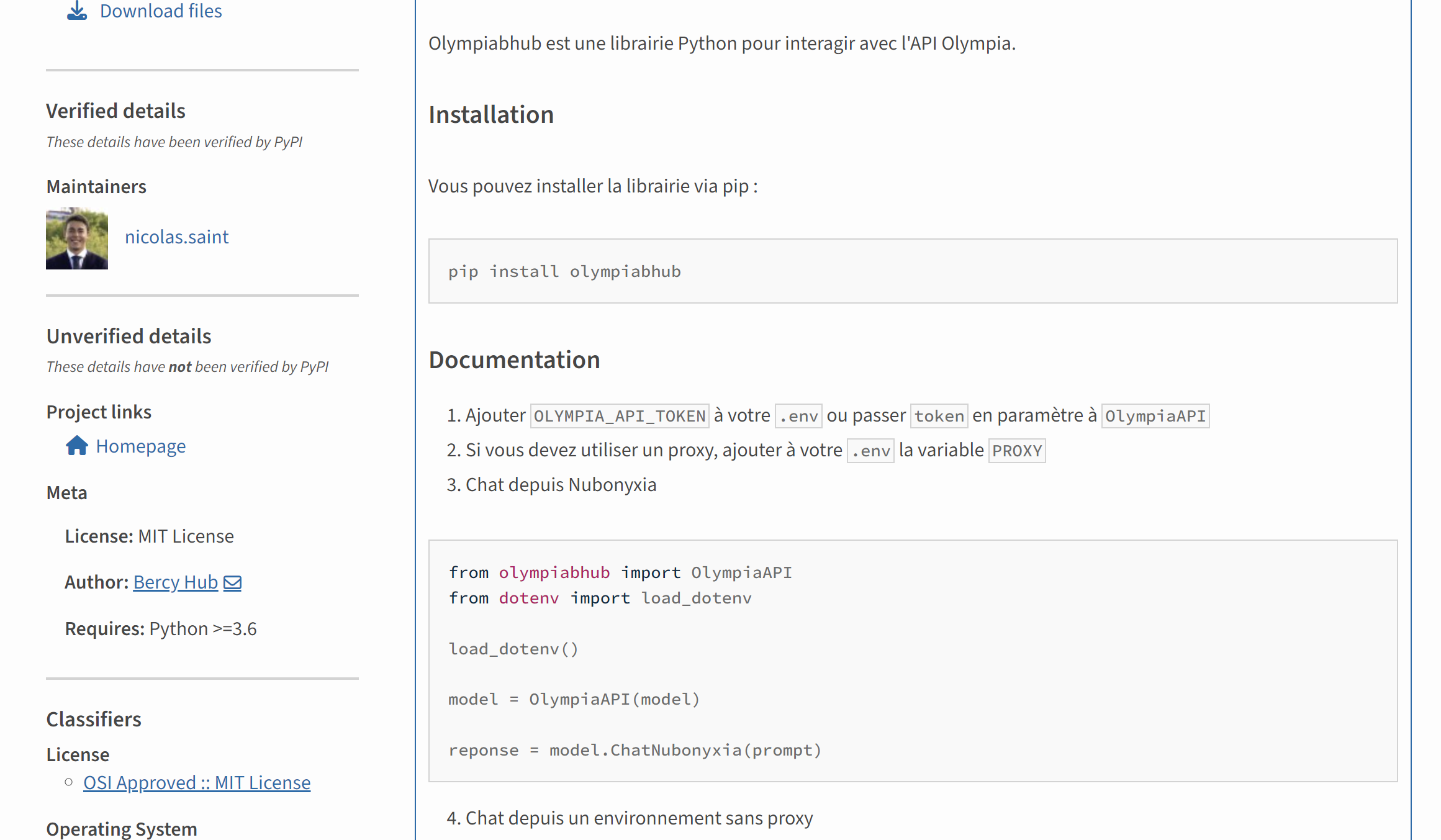This screenshot has width=1441, height=840.
Task: Click the Installation heading
Action: coord(491,115)
